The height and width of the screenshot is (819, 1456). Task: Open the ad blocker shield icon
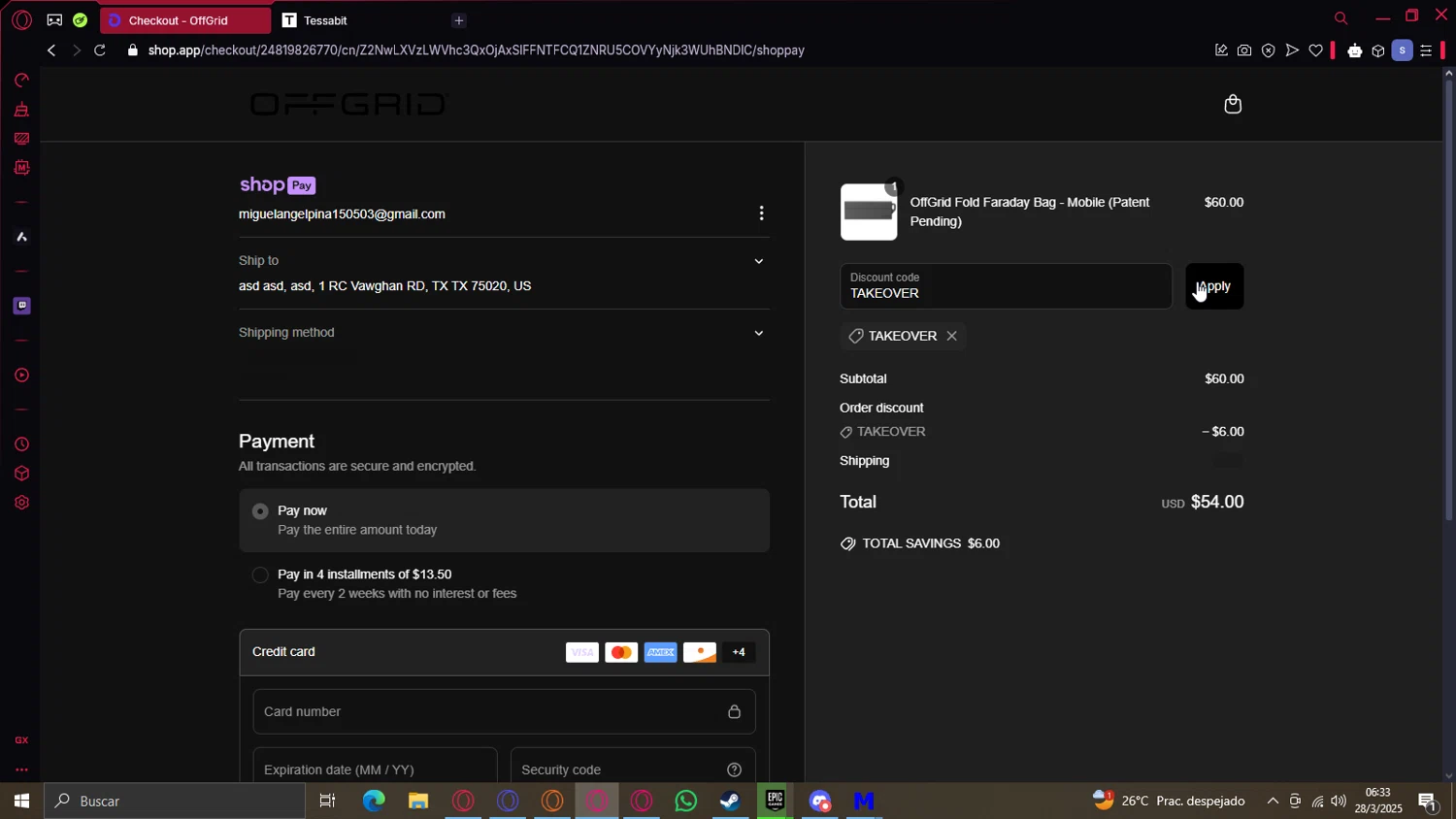click(x=1268, y=50)
